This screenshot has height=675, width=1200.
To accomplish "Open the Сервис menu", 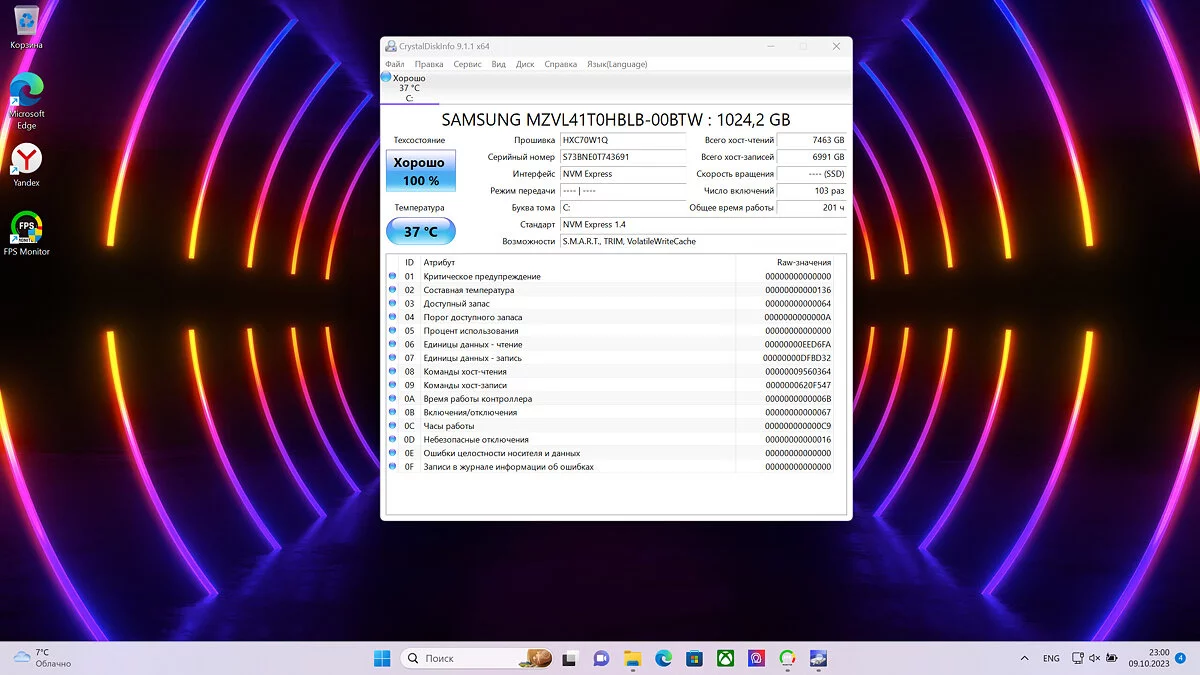I will tap(467, 64).
